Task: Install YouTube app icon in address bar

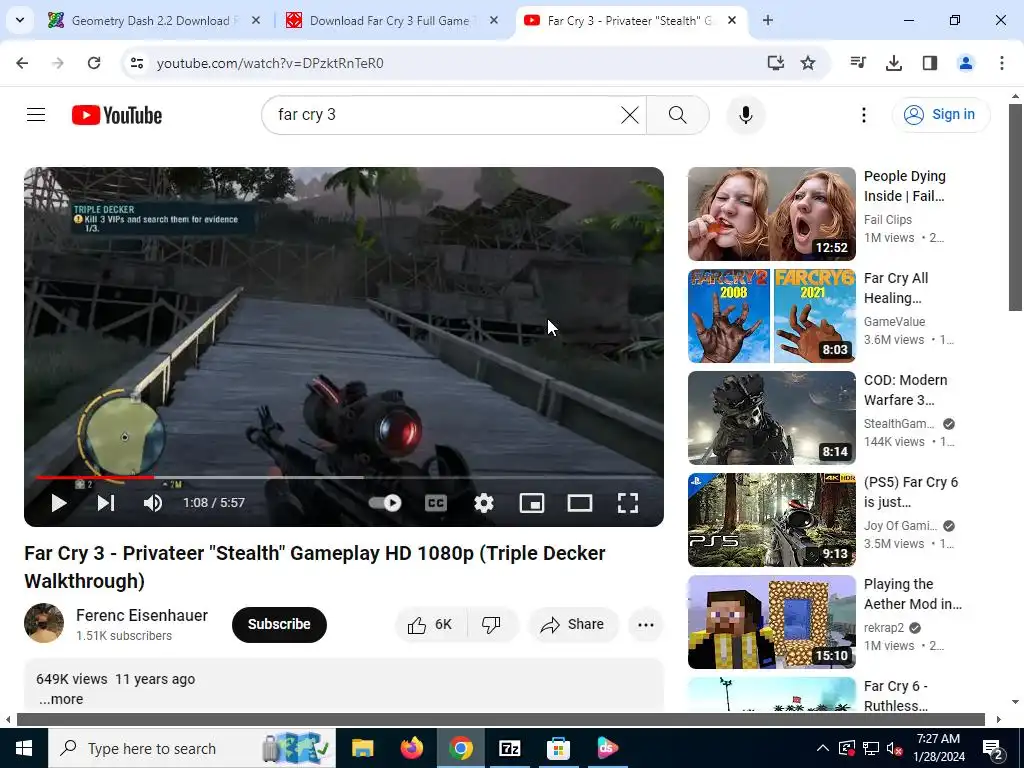Action: pos(775,63)
